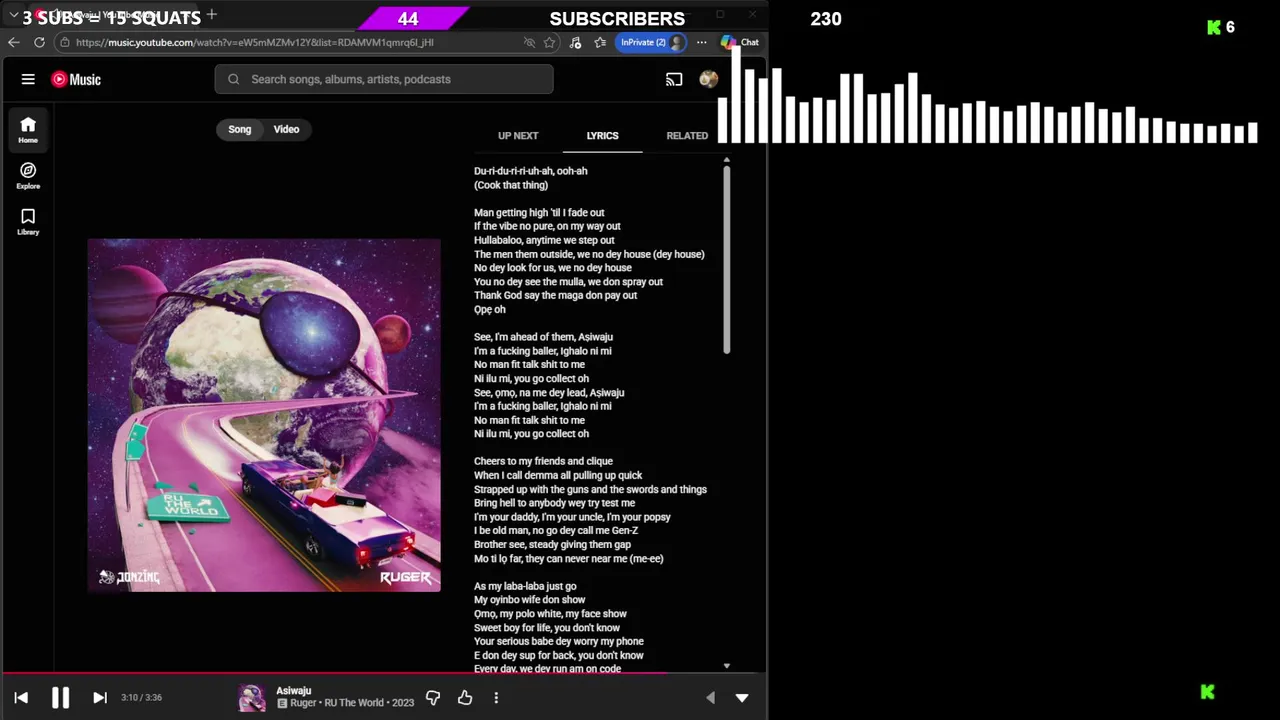Go back using the browser back arrow

click(x=13, y=42)
